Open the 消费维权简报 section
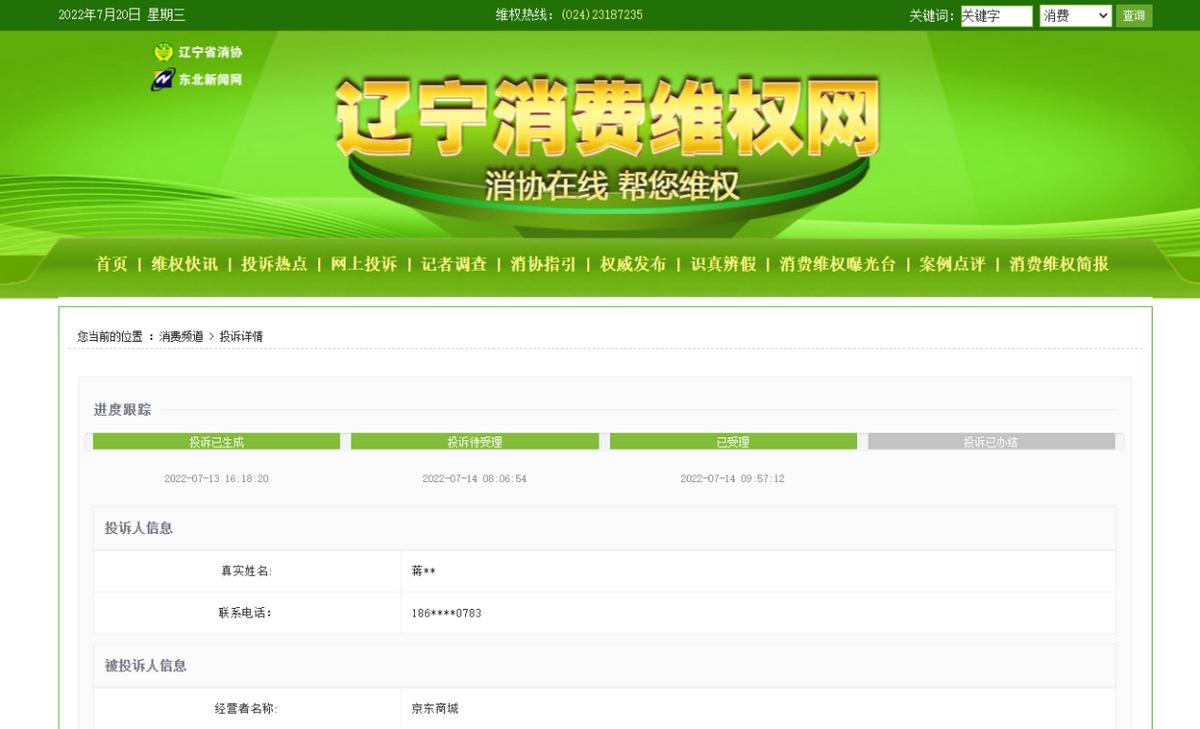The height and width of the screenshot is (729, 1200). [1059, 265]
